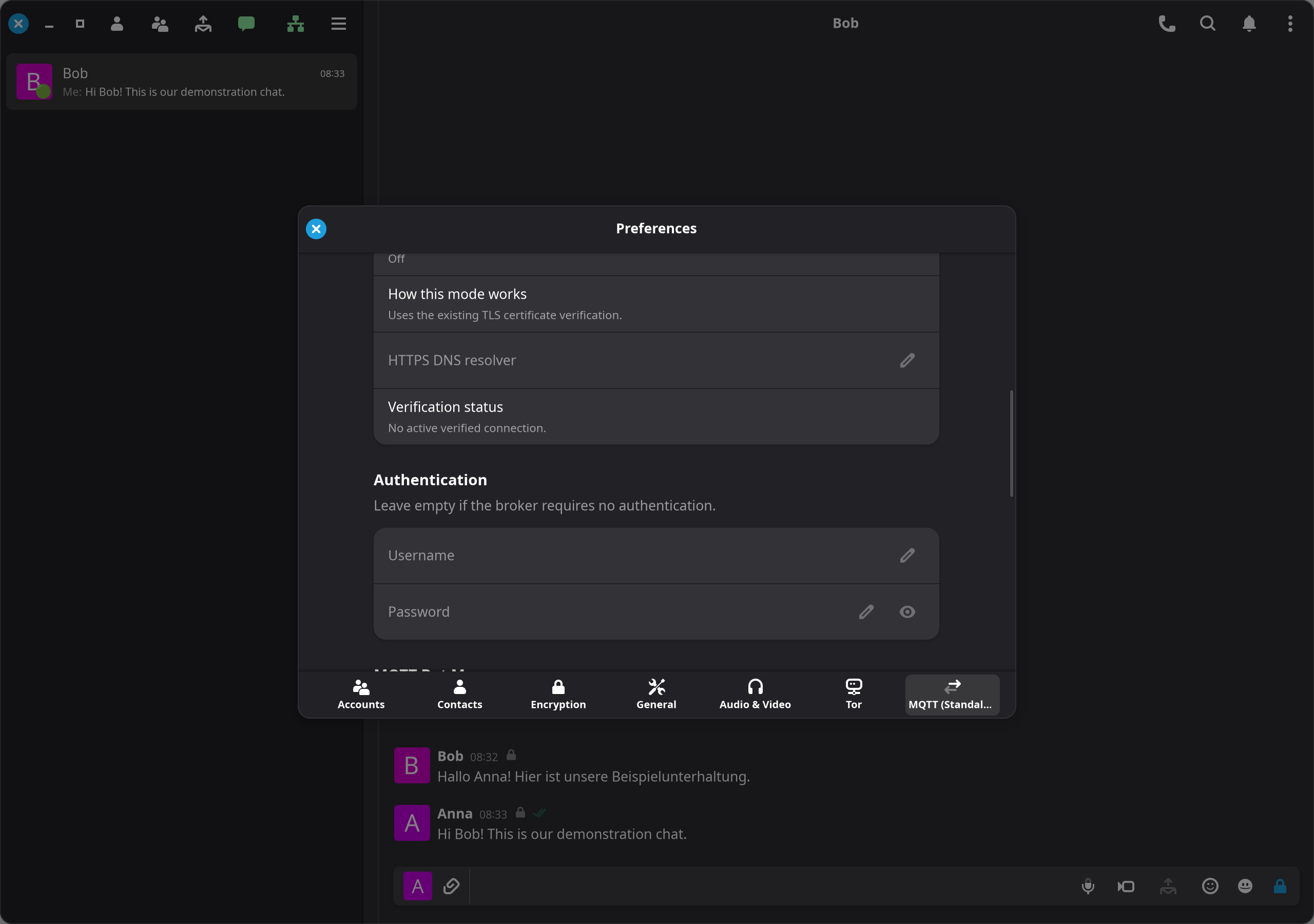This screenshot has width=1314, height=924.
Task: Click the 'How this mode works' row
Action: coord(656,304)
